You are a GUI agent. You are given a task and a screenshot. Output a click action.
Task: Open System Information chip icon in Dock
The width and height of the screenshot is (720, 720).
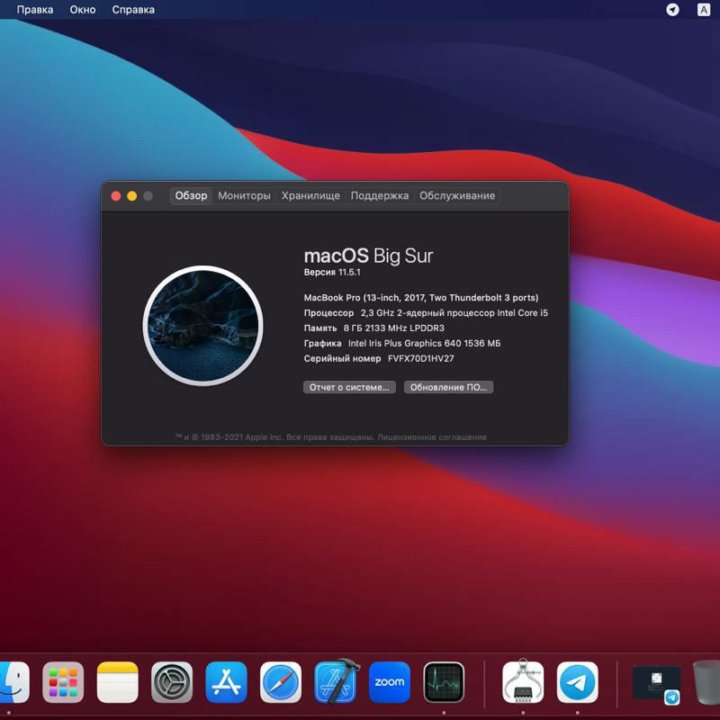coord(523,681)
